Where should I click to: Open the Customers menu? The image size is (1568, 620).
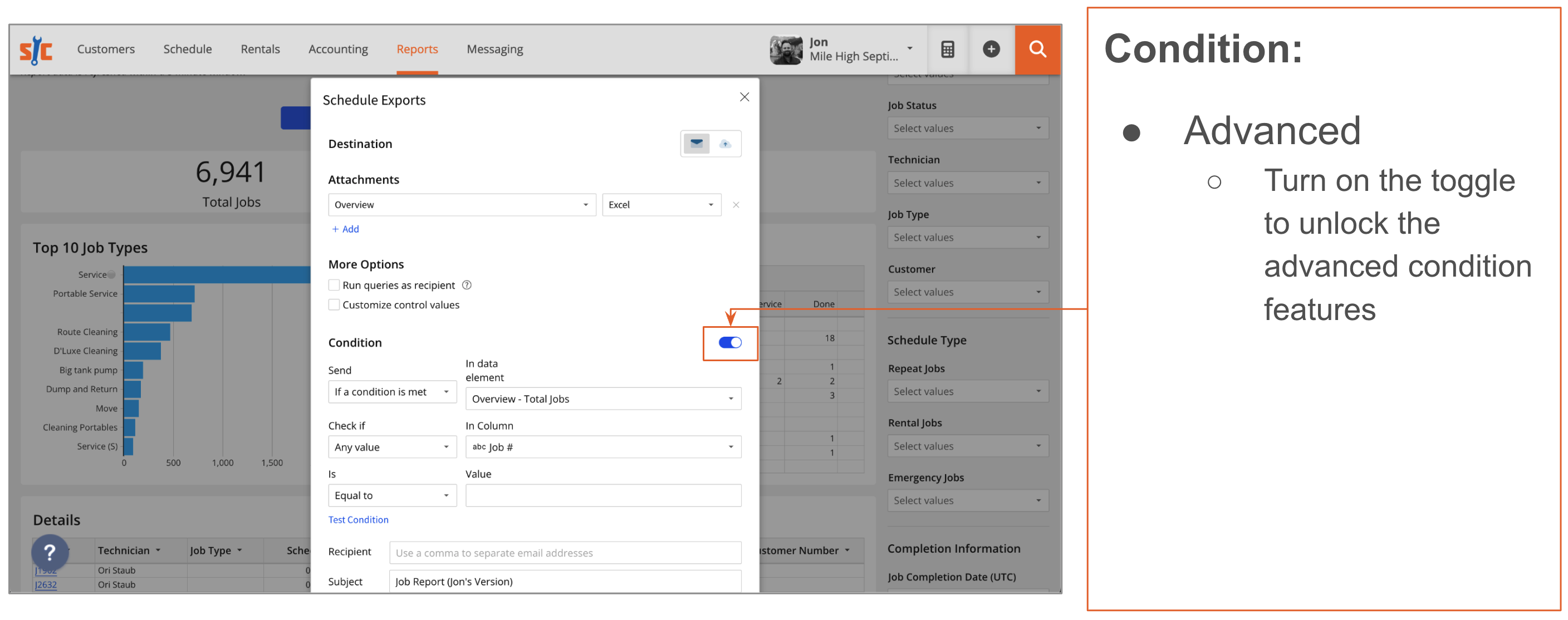106,50
